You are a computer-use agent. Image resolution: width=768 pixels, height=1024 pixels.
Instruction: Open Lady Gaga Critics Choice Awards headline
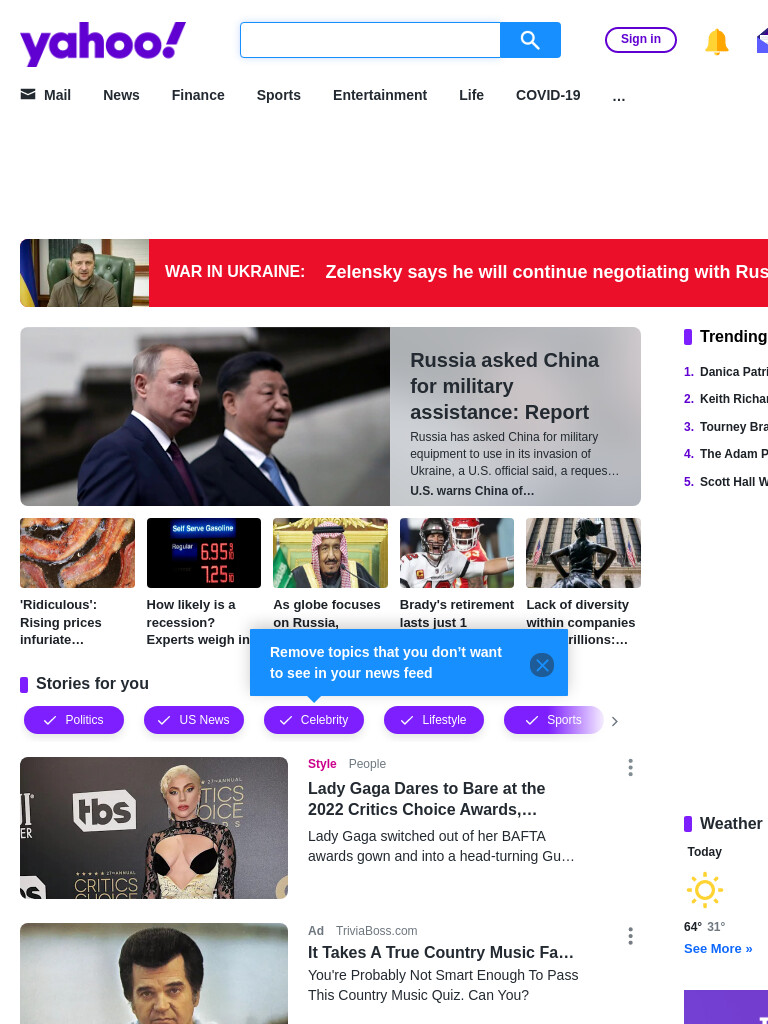426,799
